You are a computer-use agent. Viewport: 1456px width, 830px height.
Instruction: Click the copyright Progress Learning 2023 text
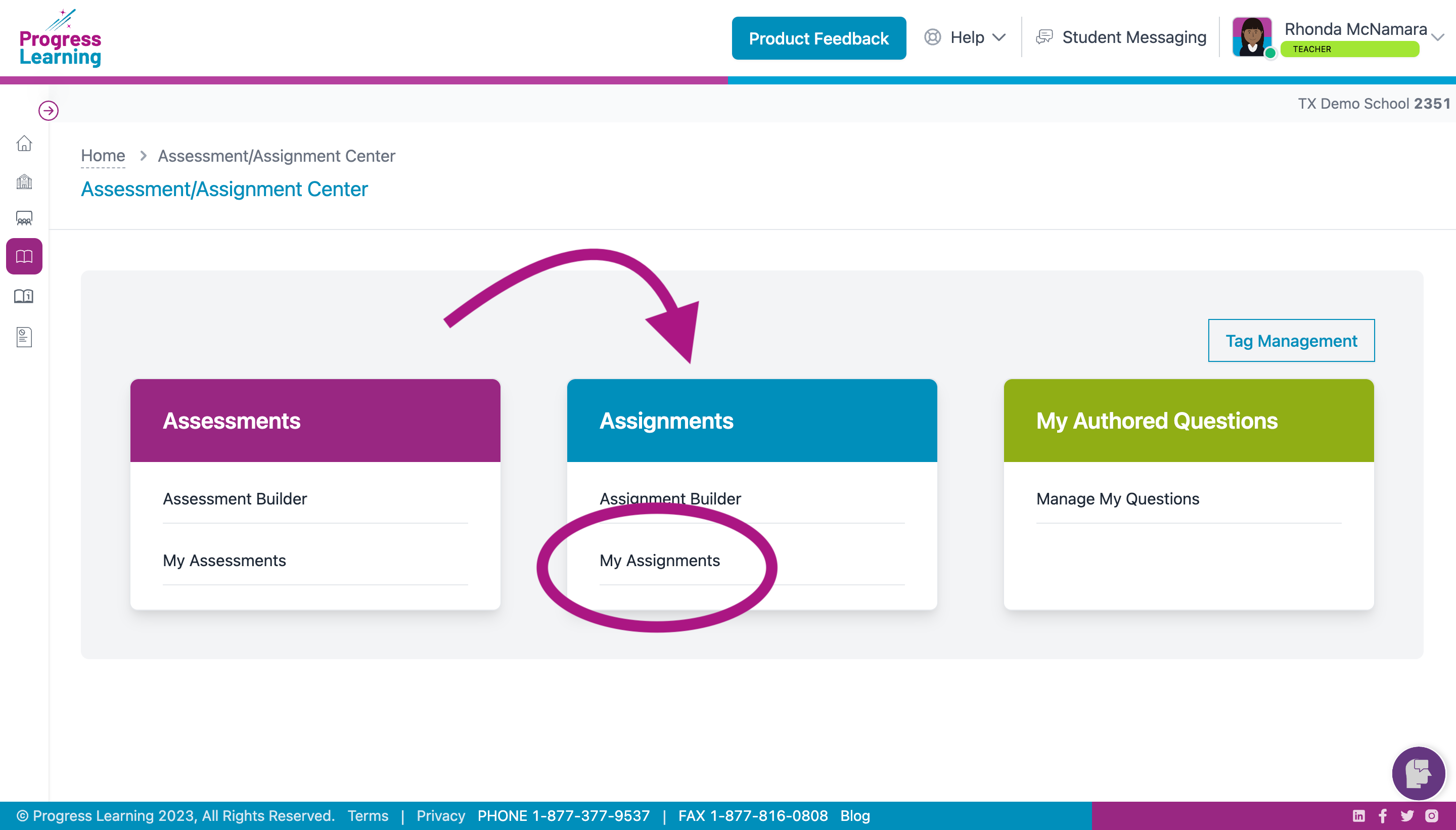click(175, 816)
